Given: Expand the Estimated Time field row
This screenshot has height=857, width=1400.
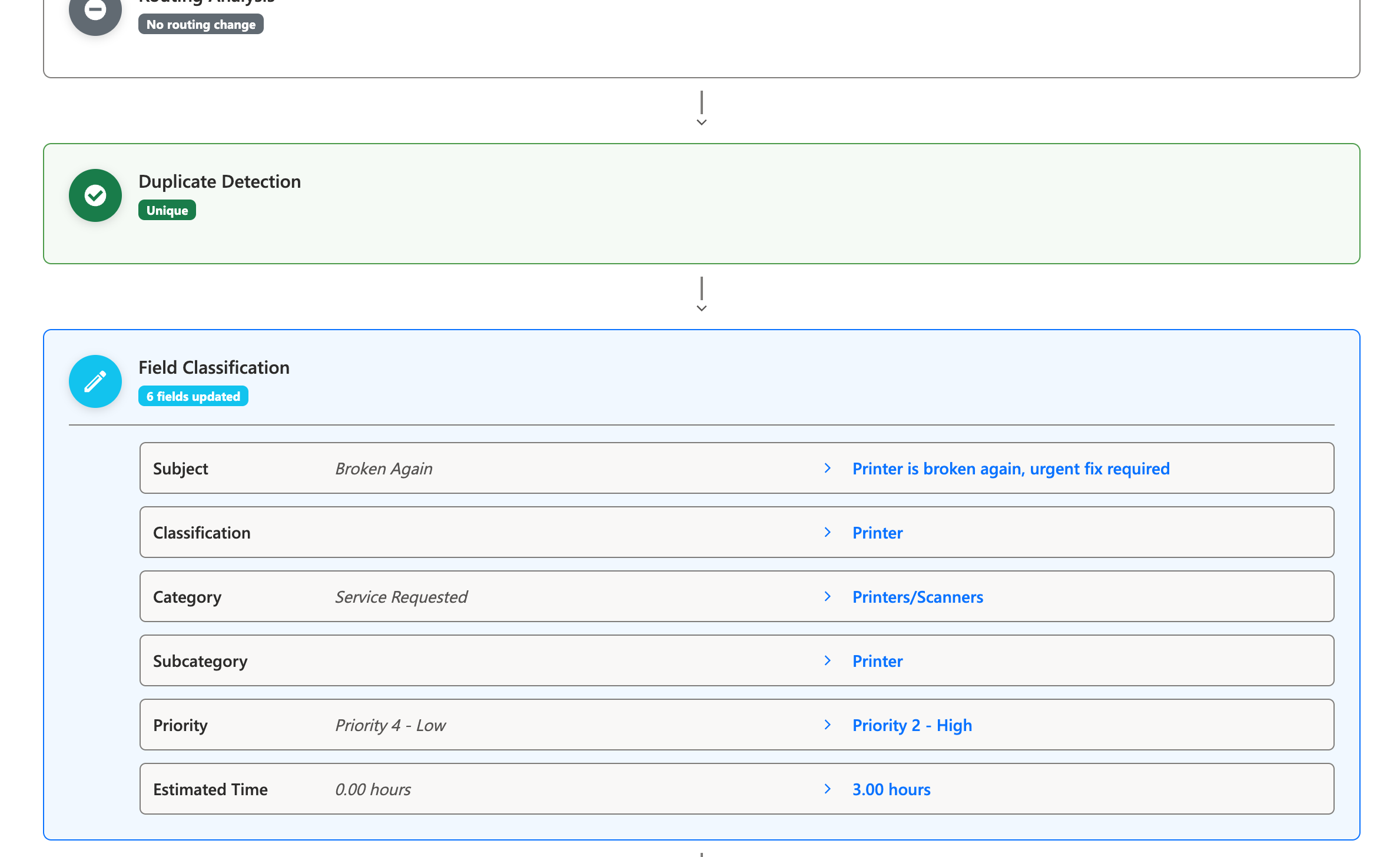Looking at the screenshot, I should (x=828, y=789).
